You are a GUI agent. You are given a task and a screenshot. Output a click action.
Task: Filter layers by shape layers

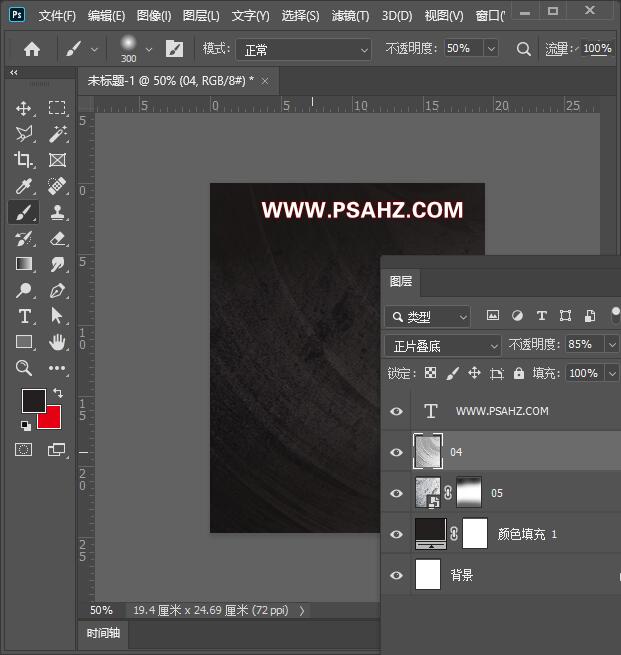pos(565,315)
